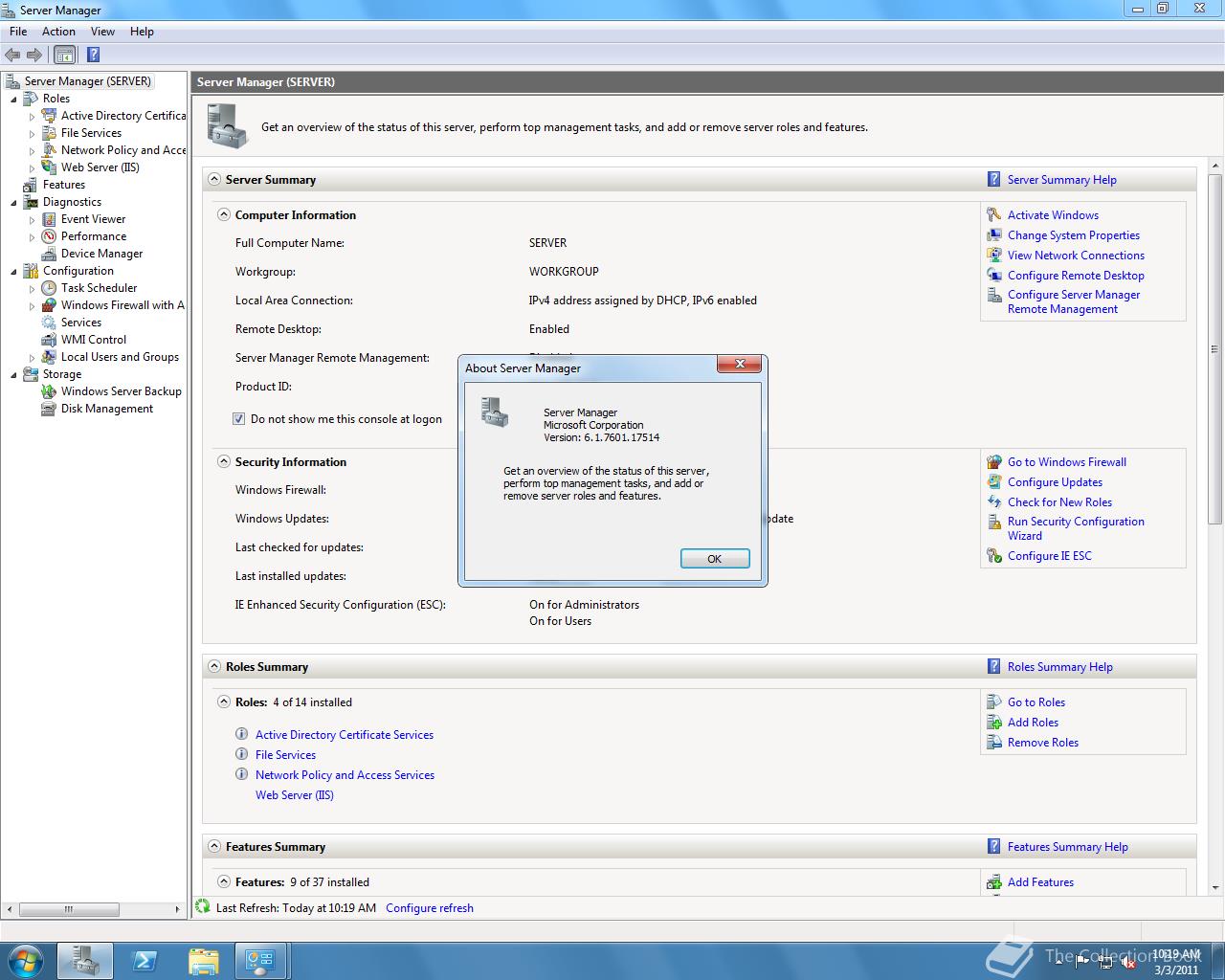Click the Task Scheduler clock icon
The image size is (1225, 980).
(49, 288)
